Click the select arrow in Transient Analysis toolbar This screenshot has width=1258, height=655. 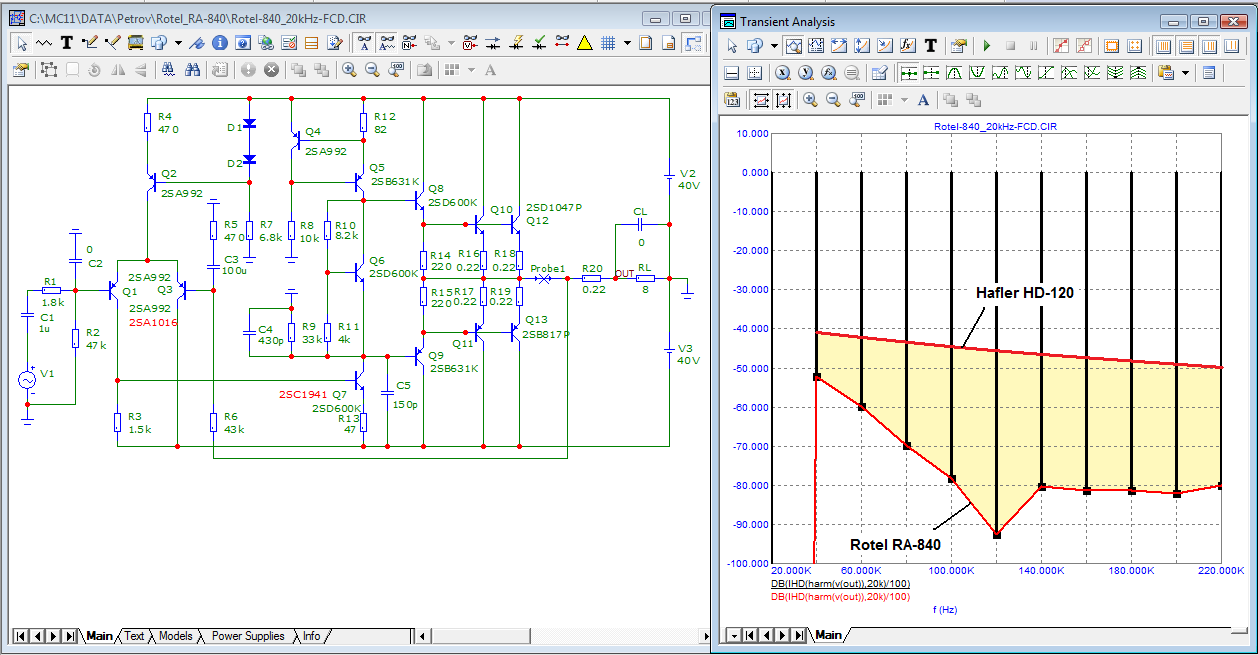click(x=732, y=45)
